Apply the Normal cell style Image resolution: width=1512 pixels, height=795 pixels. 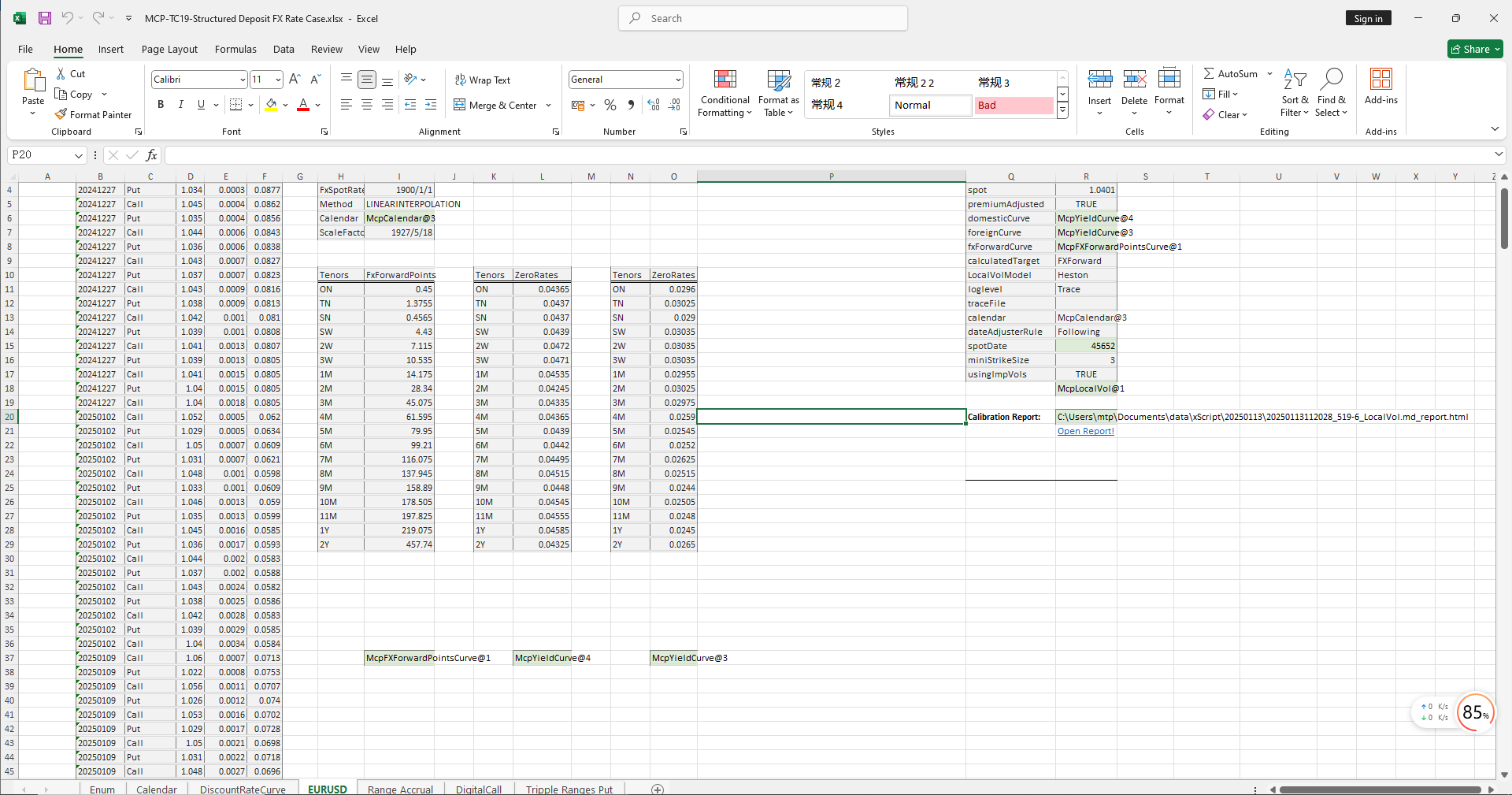(930, 105)
